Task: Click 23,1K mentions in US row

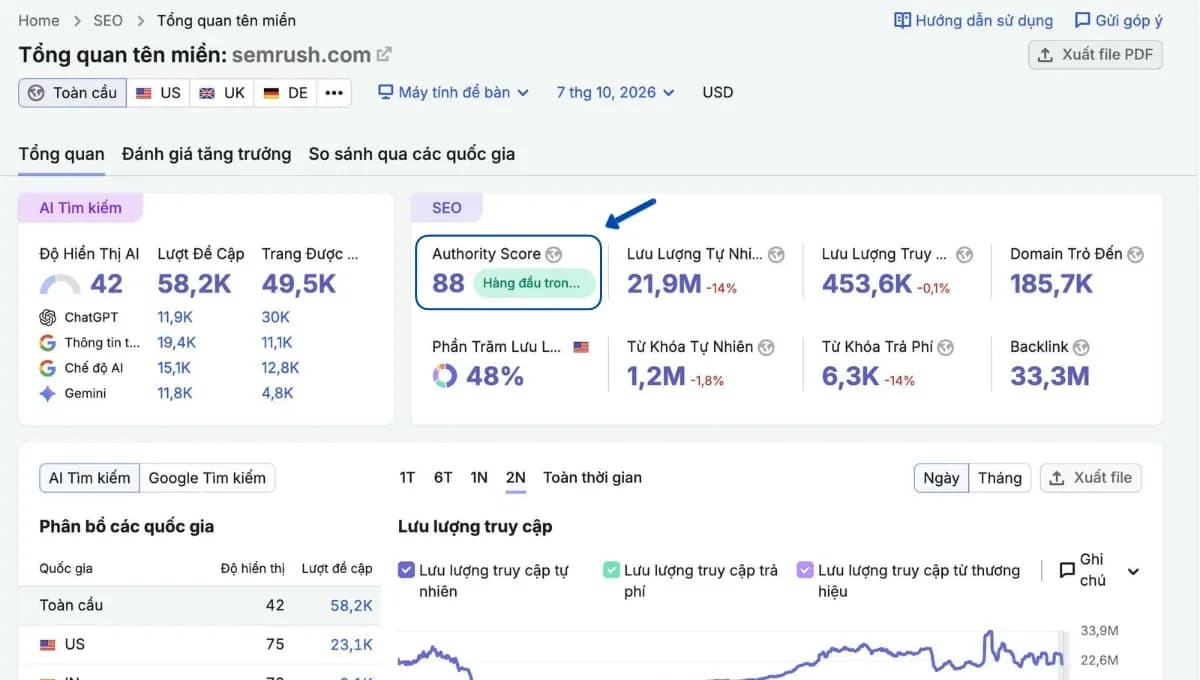Action: click(x=351, y=645)
